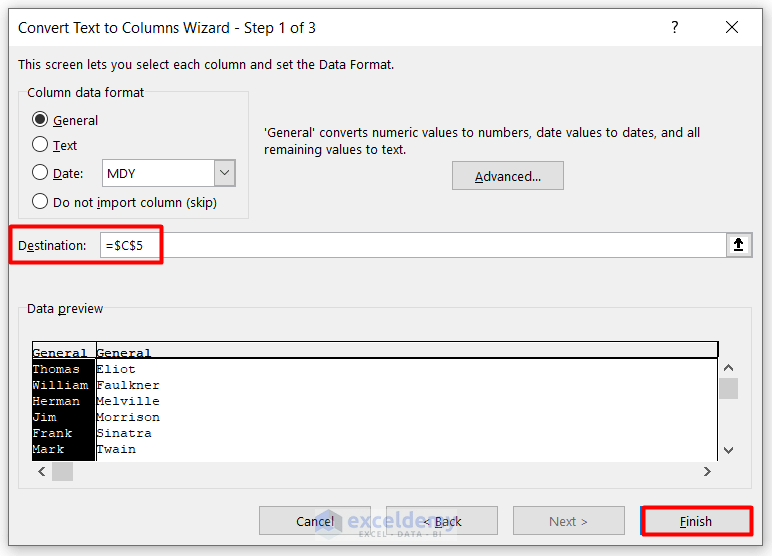This screenshot has height=556, width=772.
Task: Select the General data format radio button
Action: tap(40, 120)
